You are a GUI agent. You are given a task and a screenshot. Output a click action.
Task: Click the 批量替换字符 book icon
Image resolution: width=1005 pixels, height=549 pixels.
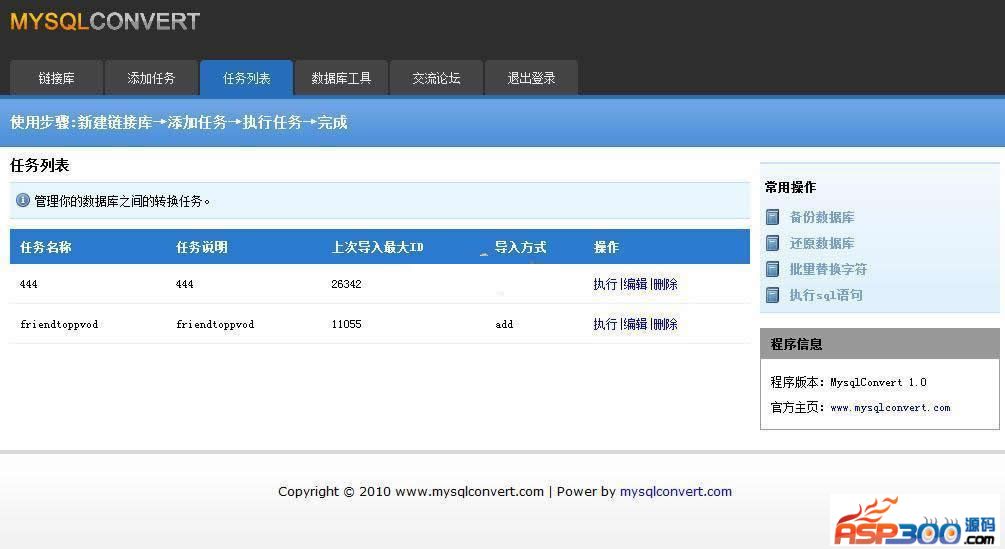pyautogui.click(x=773, y=269)
